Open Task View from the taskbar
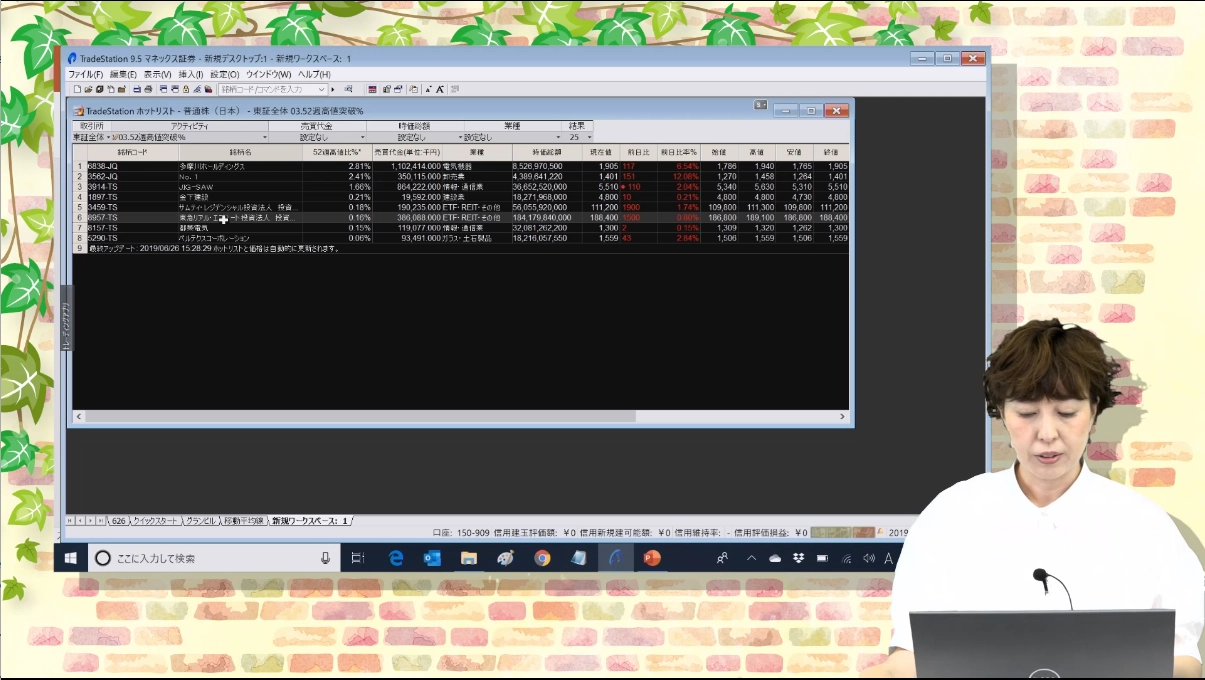Screen dimensions: 1205x680 [358, 558]
